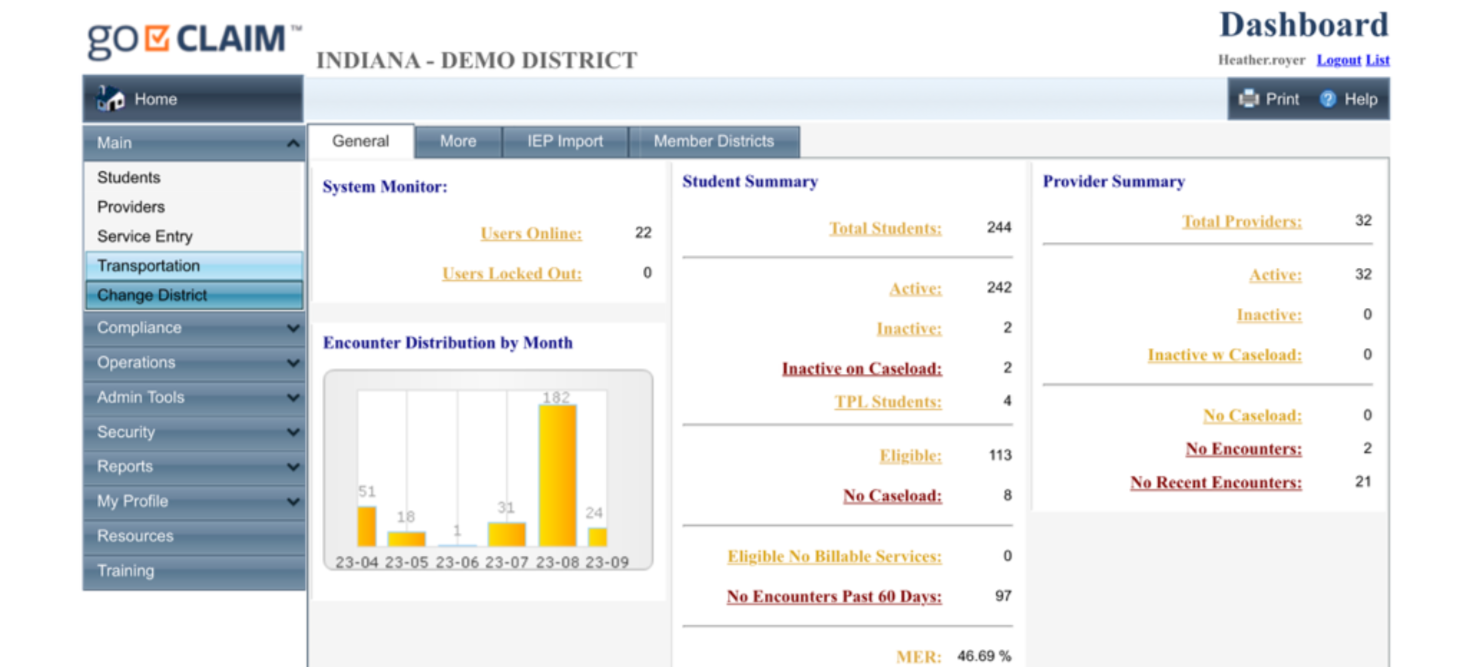This screenshot has height=667, width=1462.
Task: Click the goCLAIM checkmark logo
Action: tap(156, 38)
